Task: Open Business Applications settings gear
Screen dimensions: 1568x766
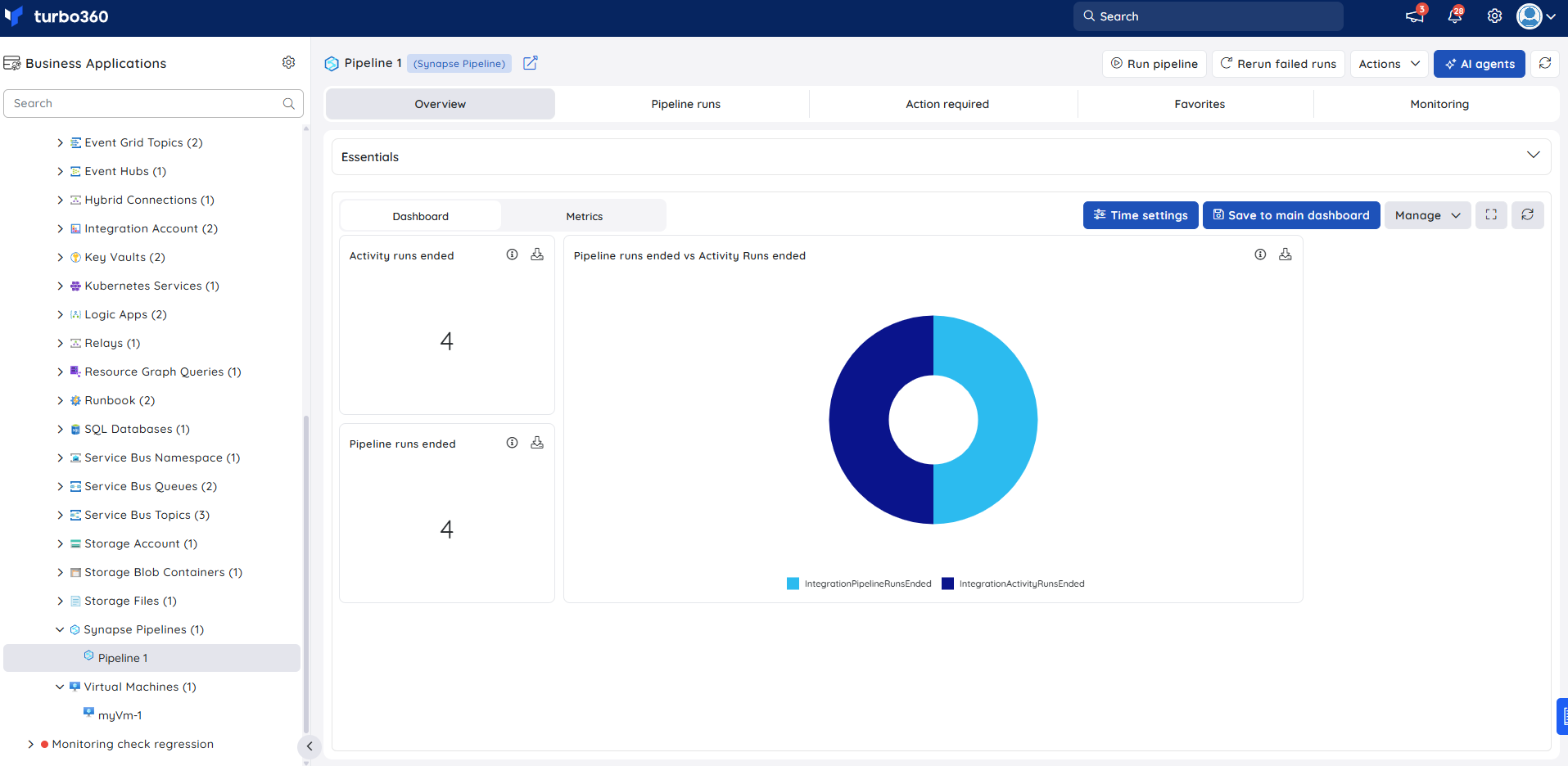Action: [x=288, y=62]
